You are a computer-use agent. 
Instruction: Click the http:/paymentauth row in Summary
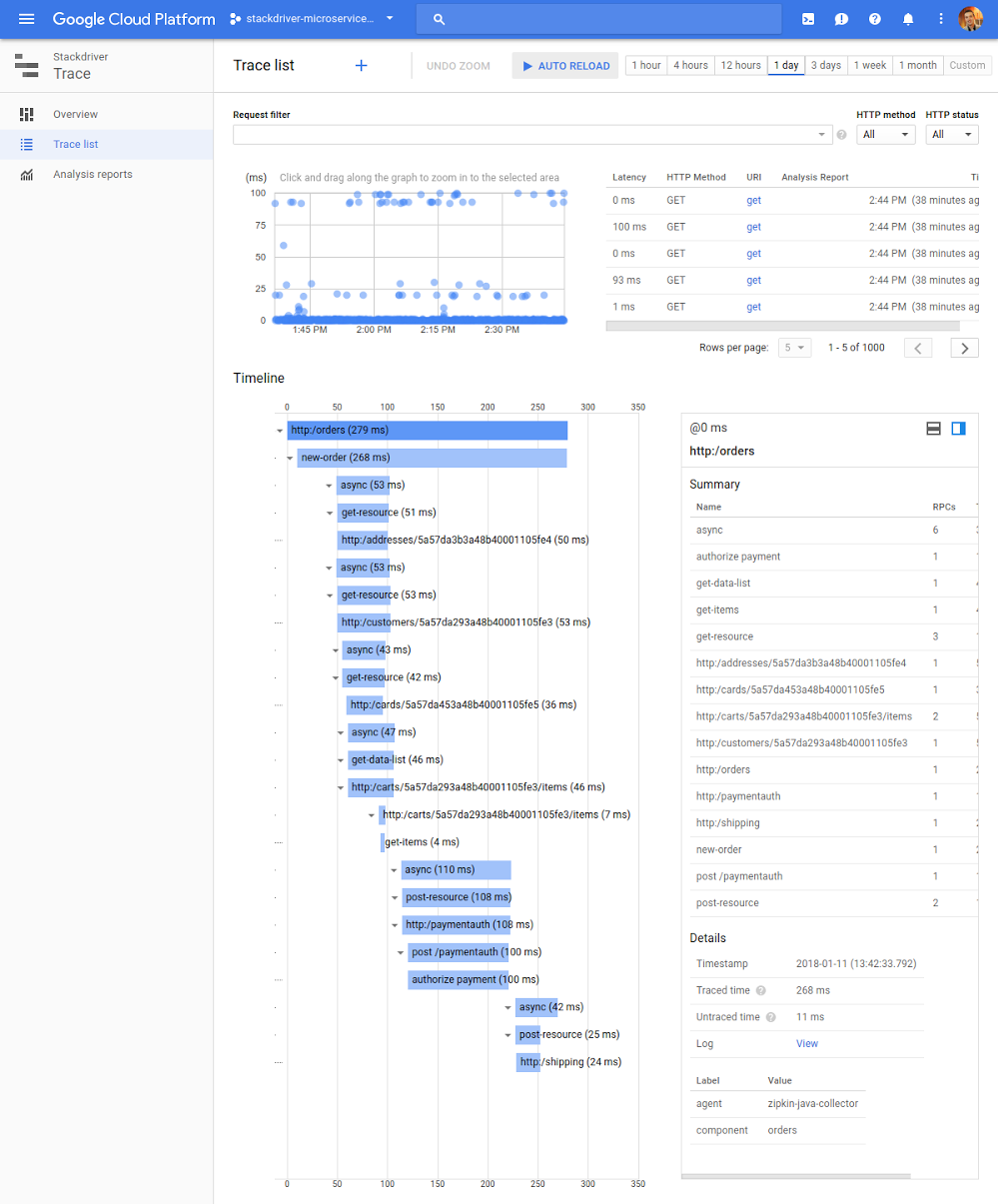(834, 796)
